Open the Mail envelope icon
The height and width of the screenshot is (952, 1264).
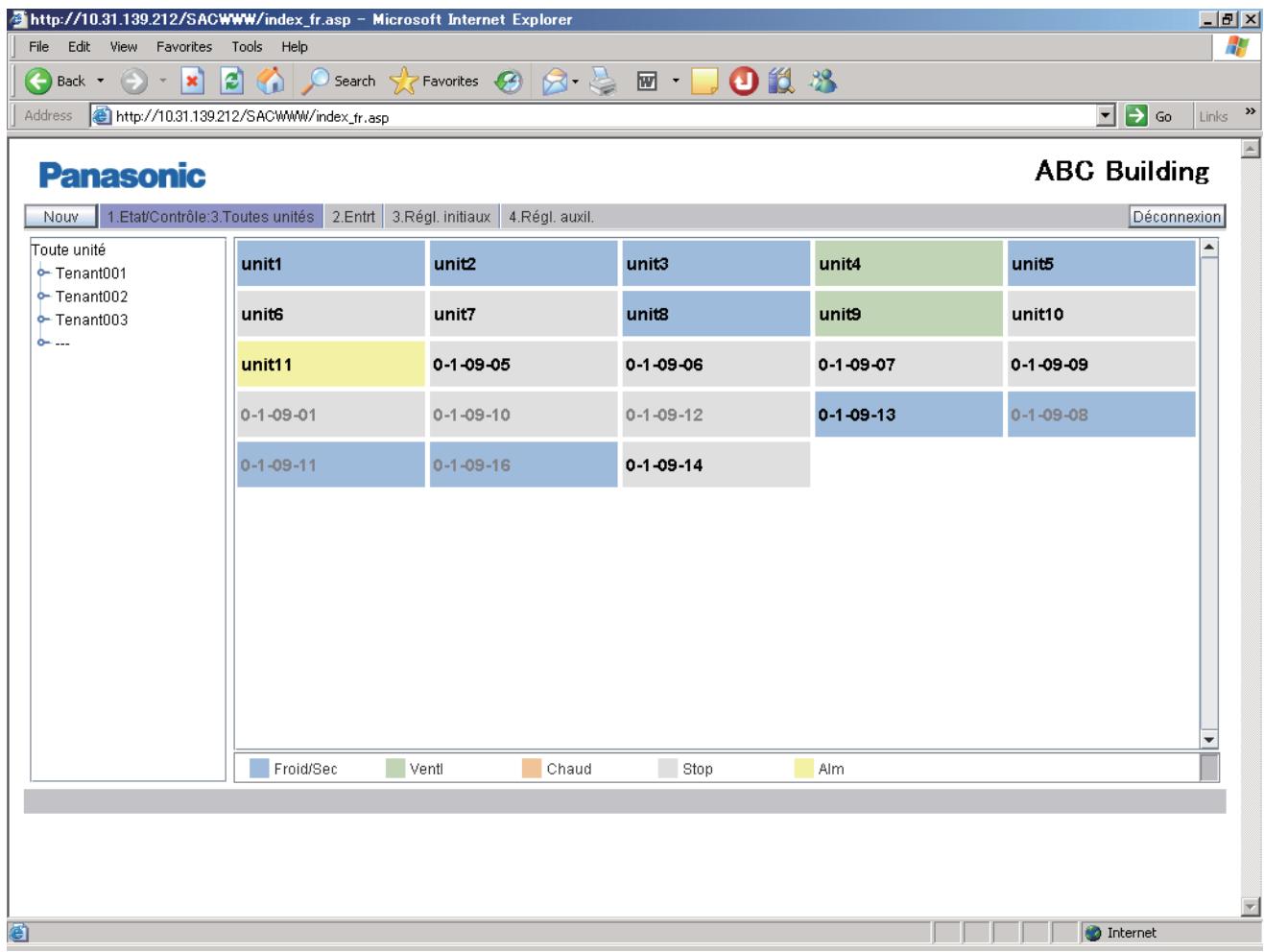(554, 83)
